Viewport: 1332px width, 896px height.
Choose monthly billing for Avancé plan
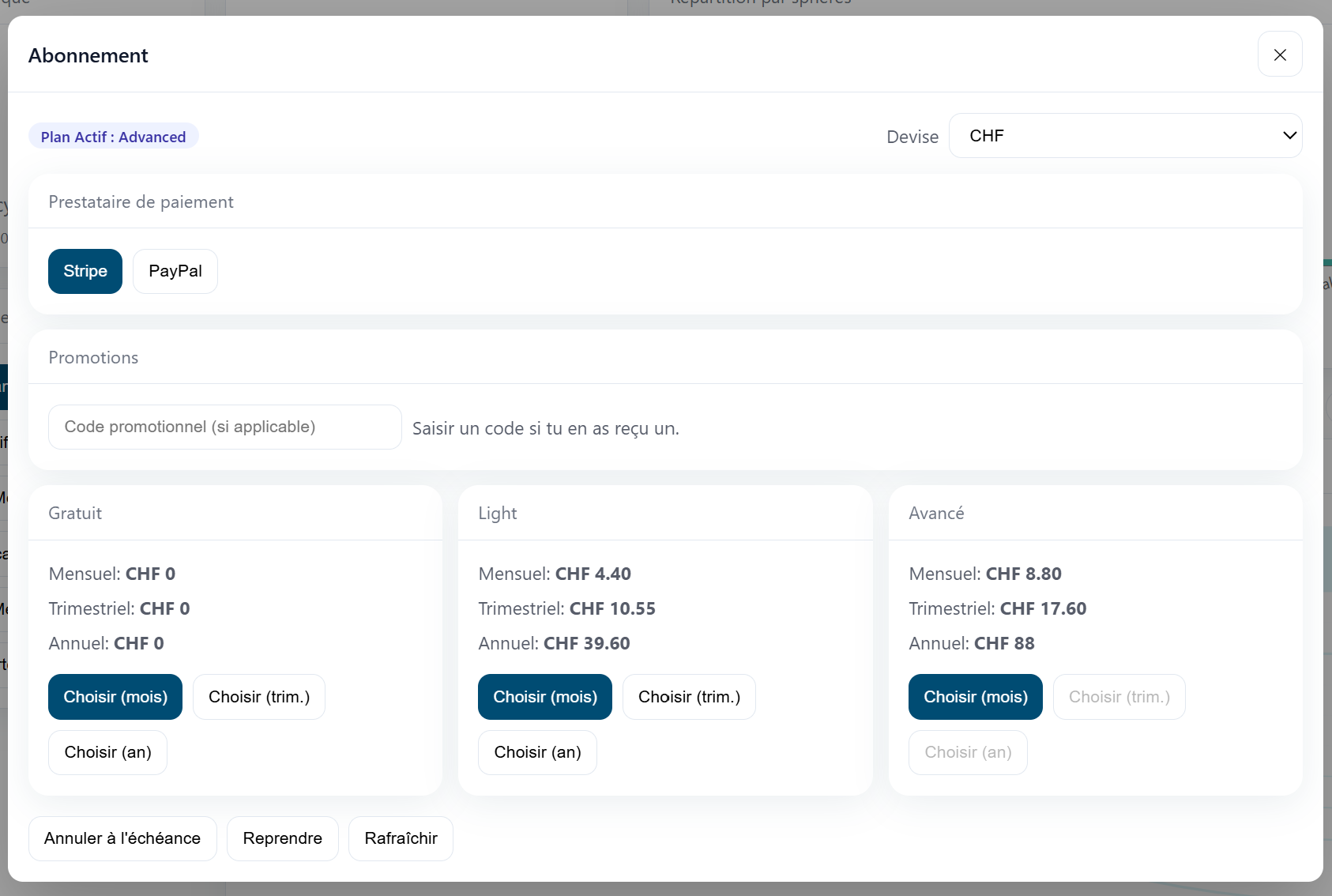coord(975,697)
